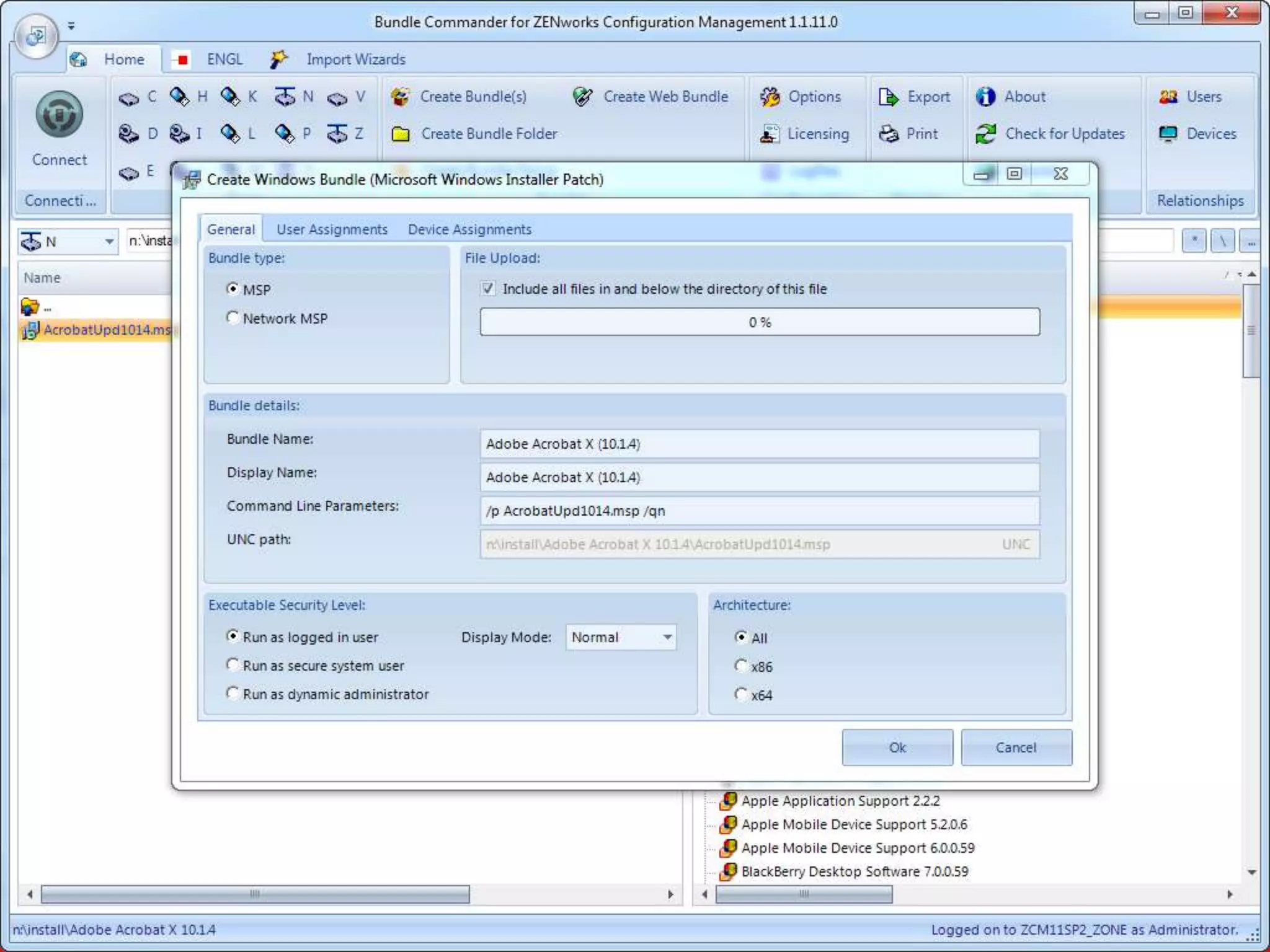Image resolution: width=1270 pixels, height=952 pixels.
Task: Uncheck Include all files in directory
Action: 488,288
